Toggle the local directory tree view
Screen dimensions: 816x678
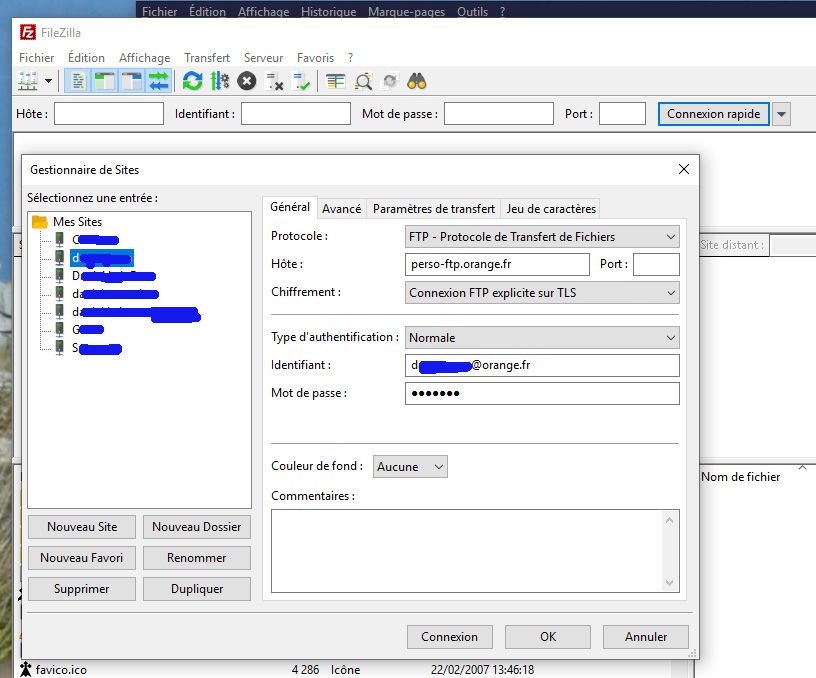(x=104, y=80)
